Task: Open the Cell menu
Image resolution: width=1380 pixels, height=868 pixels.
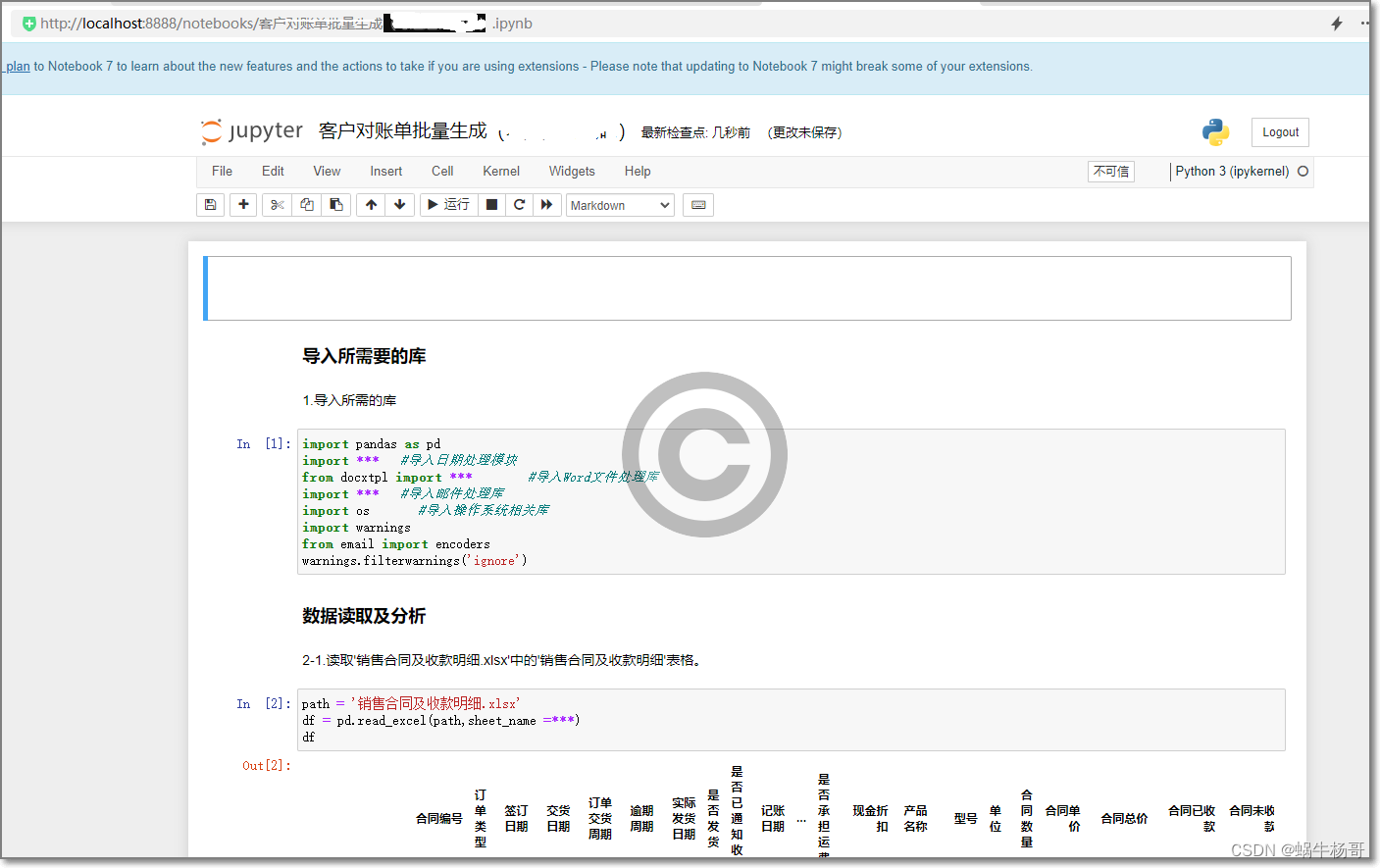Action: point(442,172)
